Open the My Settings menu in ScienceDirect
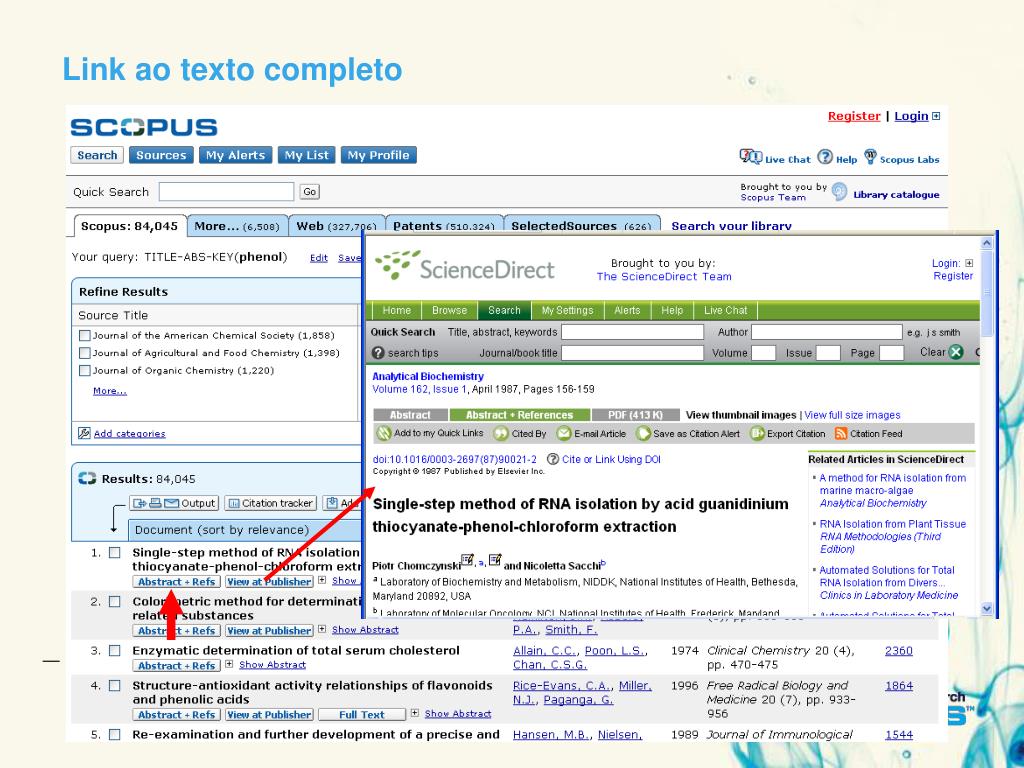The image size is (1024, 768). (x=568, y=310)
